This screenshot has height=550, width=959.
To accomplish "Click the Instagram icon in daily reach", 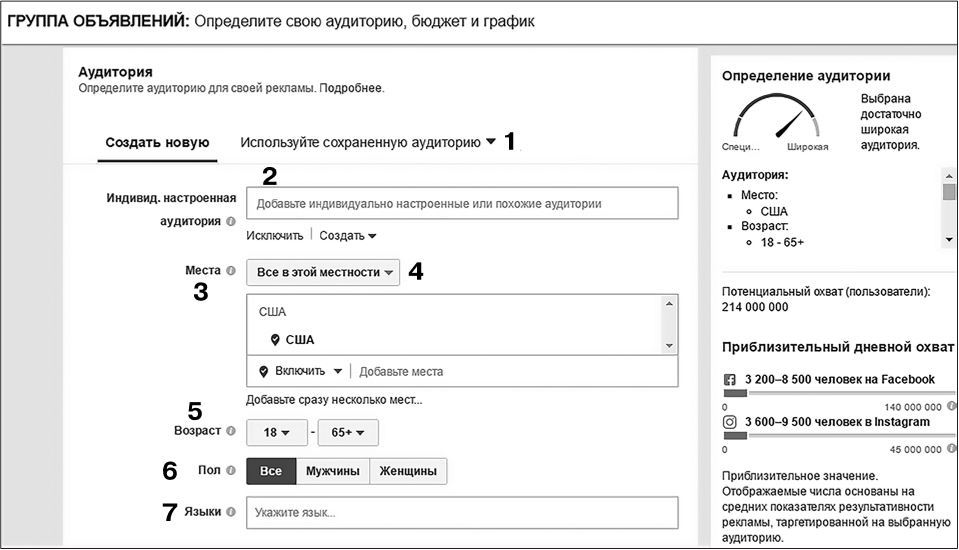I will pyautogui.click(x=729, y=423).
